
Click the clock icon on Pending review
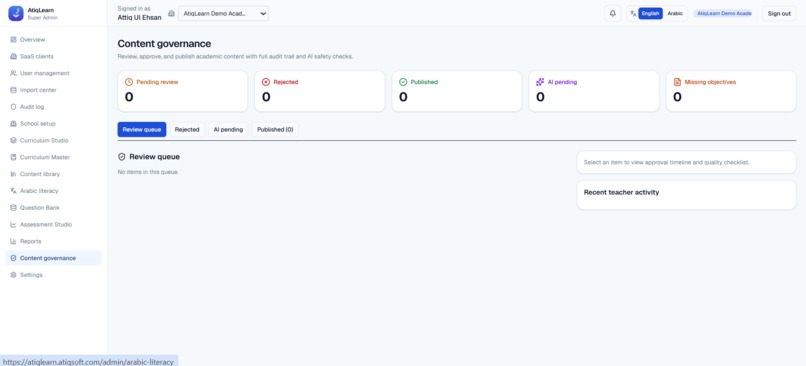[129, 82]
